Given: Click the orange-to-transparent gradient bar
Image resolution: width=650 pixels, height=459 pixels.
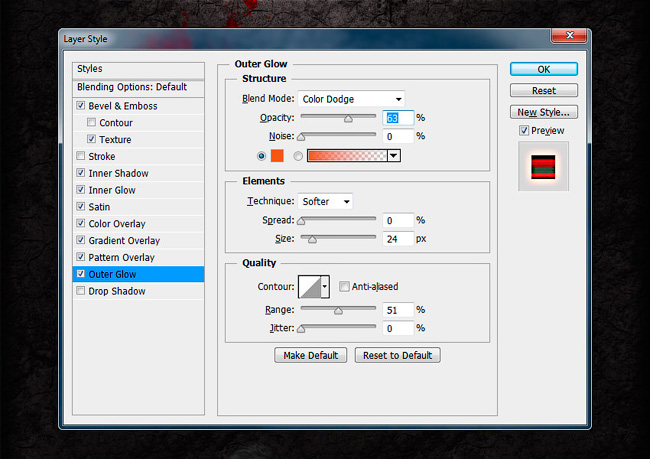Looking at the screenshot, I should [x=347, y=155].
